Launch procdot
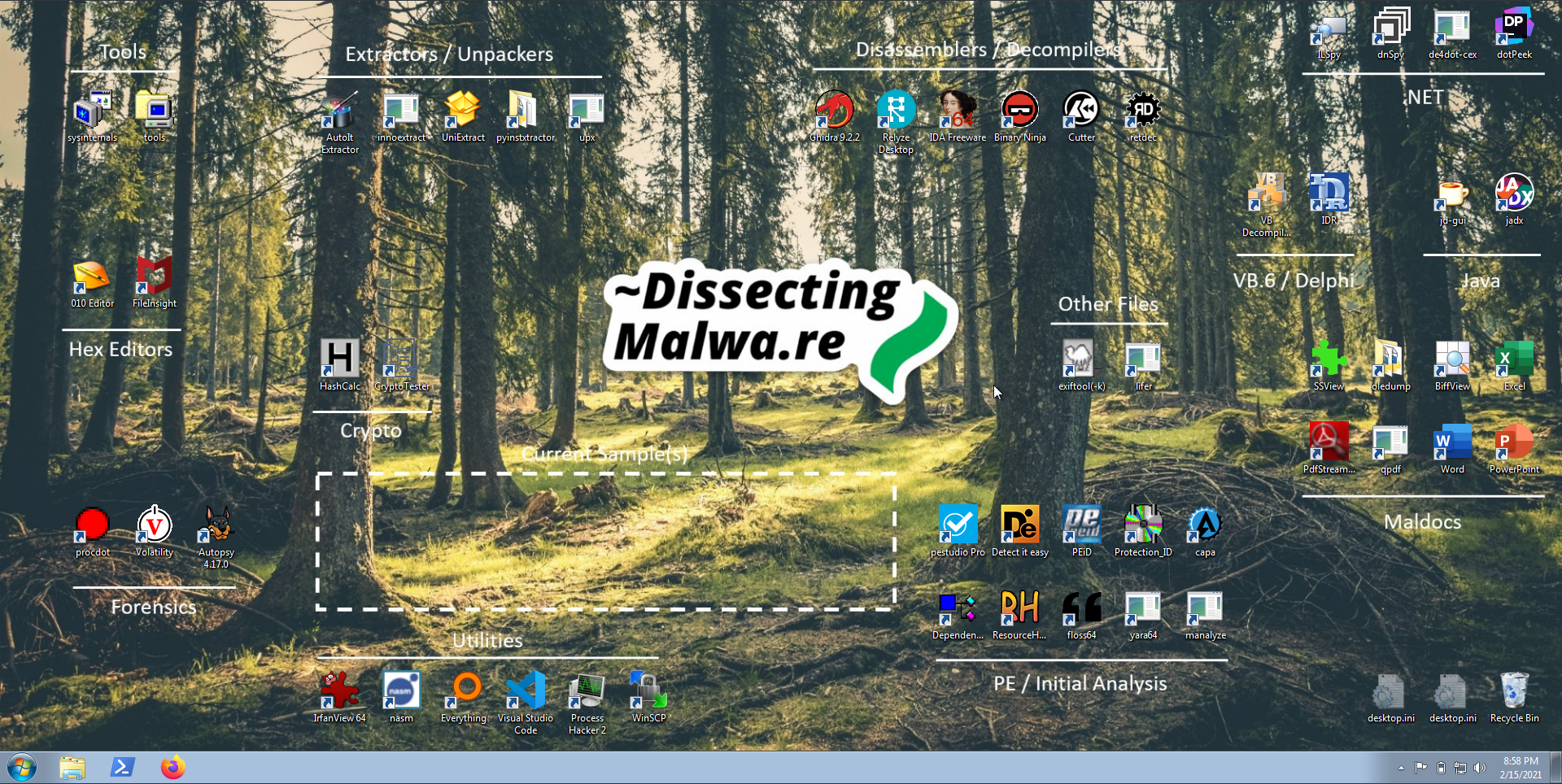Screen dimensions: 1562x784 (92, 531)
